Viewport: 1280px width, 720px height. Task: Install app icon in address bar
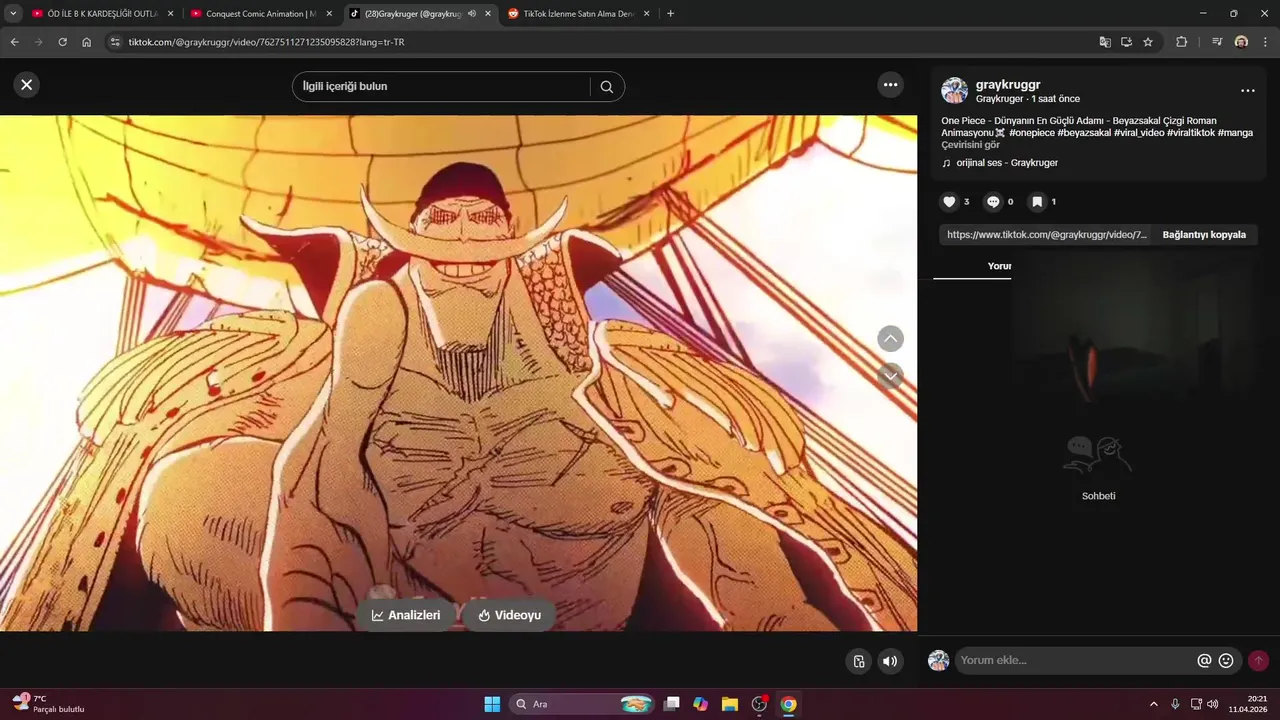point(1126,42)
